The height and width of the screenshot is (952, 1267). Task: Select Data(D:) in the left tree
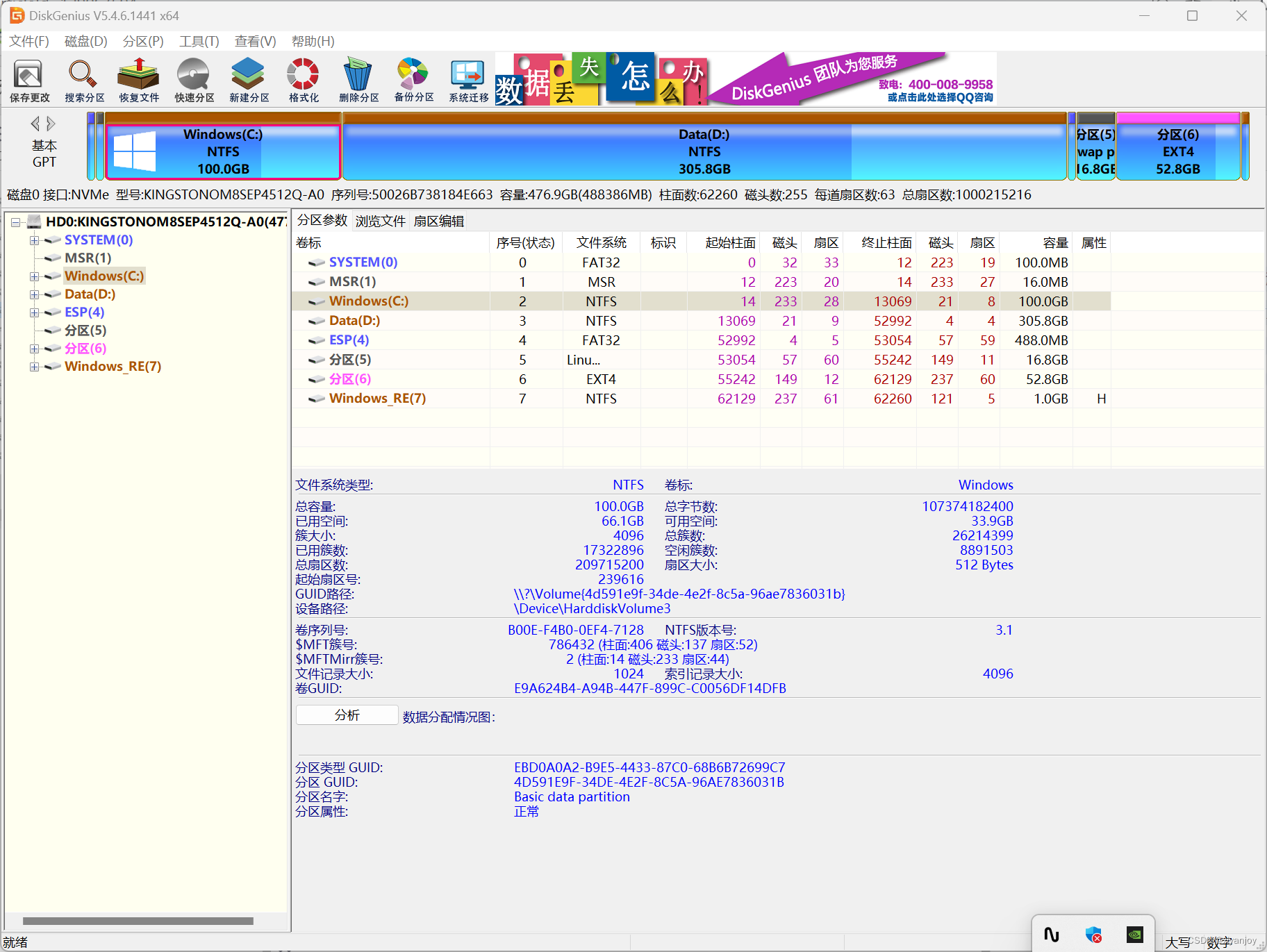click(90, 294)
